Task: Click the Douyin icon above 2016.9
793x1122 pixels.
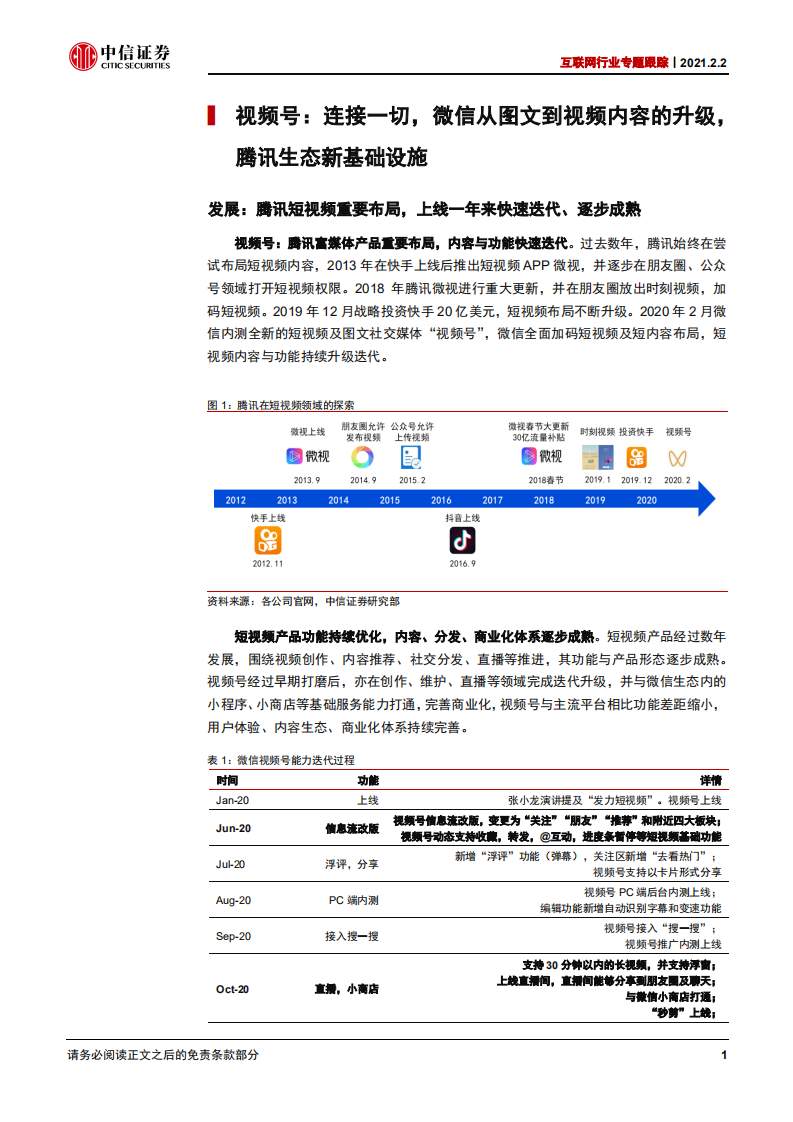Action: point(462,540)
